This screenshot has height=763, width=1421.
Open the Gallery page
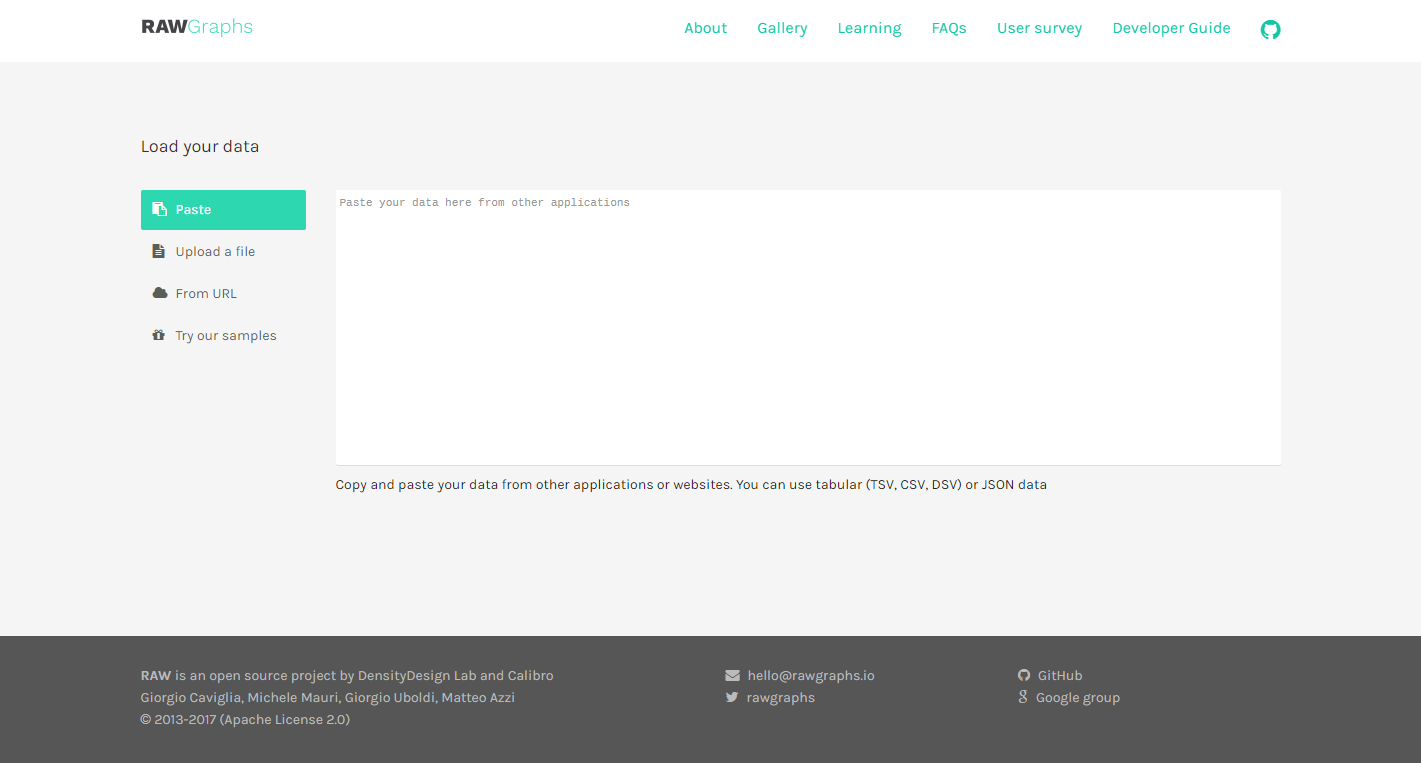[782, 28]
